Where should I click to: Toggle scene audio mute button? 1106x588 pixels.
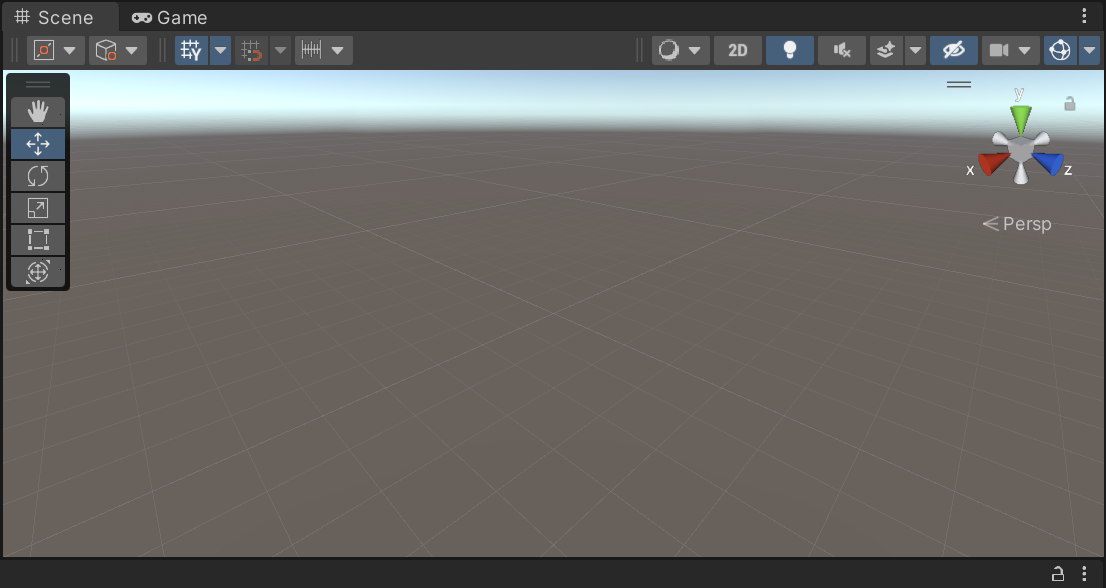click(x=841, y=50)
